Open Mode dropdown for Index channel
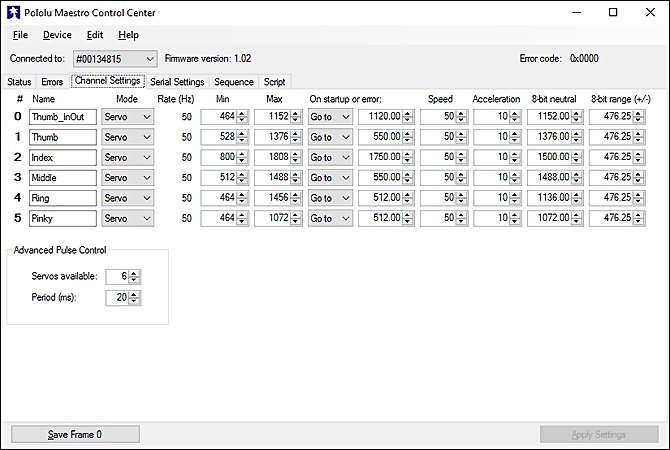This screenshot has height=450, width=670. click(127, 157)
